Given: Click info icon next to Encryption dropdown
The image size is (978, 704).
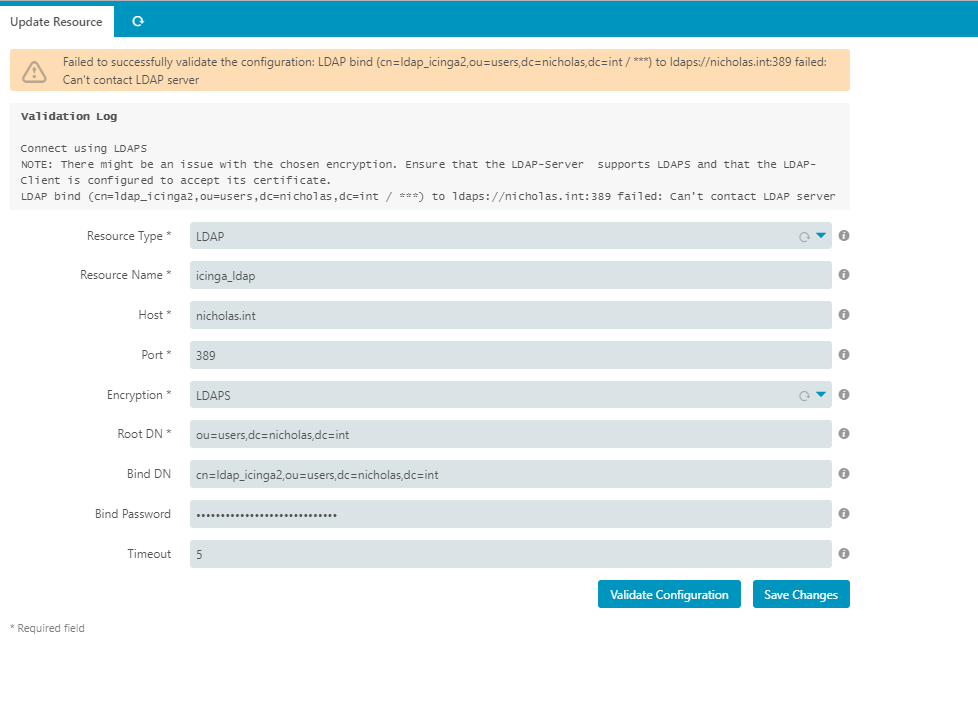Looking at the screenshot, I should tap(844, 395).
